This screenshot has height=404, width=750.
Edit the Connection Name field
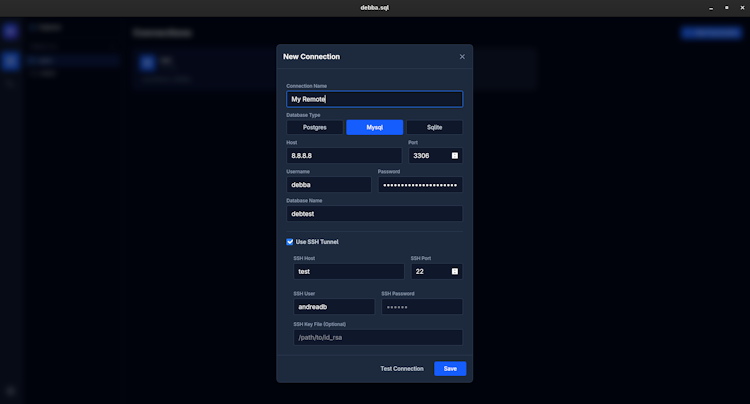click(x=375, y=99)
